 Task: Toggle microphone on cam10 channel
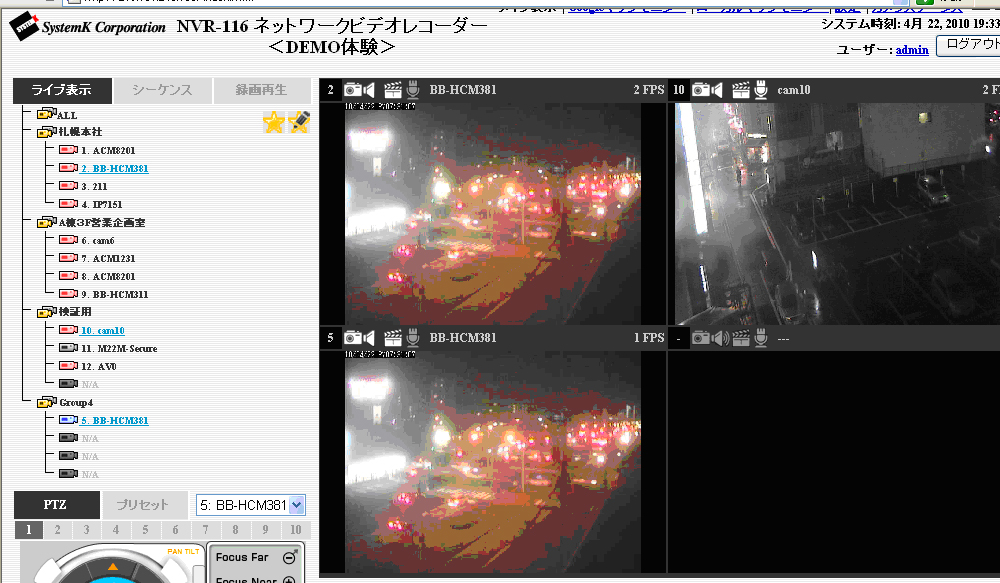click(761, 90)
